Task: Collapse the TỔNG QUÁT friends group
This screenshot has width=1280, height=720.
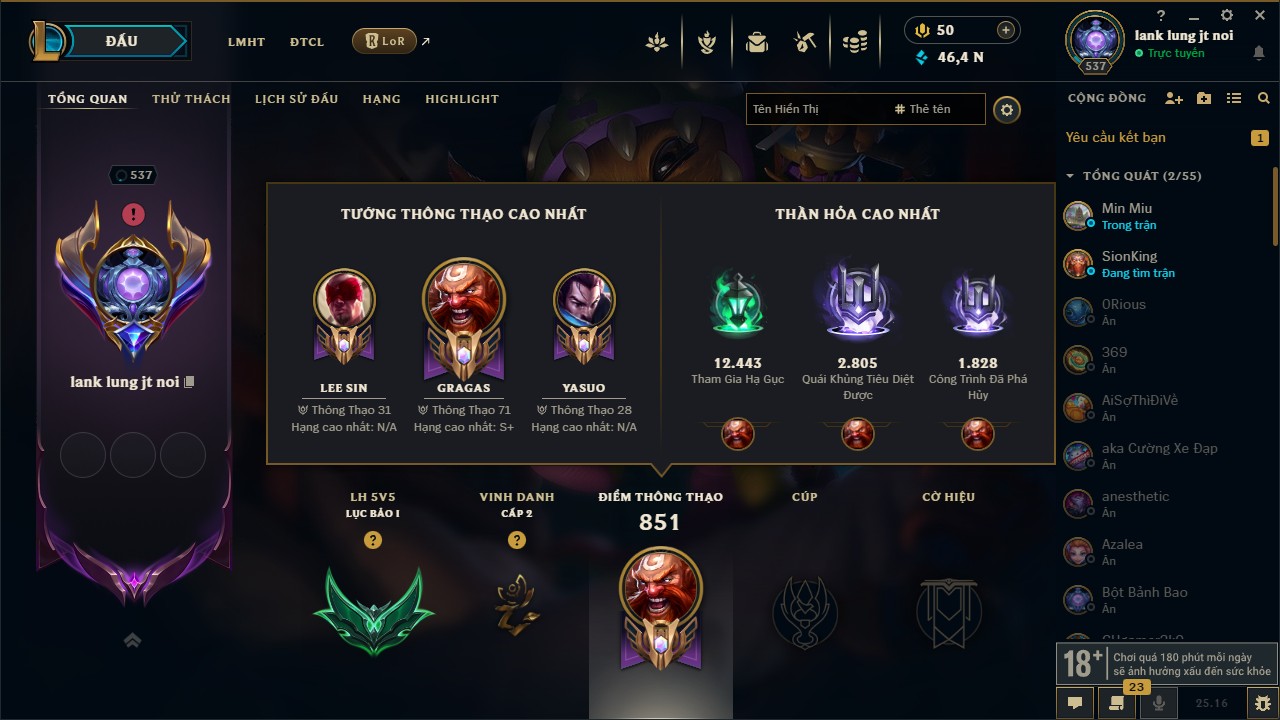Action: (1070, 176)
